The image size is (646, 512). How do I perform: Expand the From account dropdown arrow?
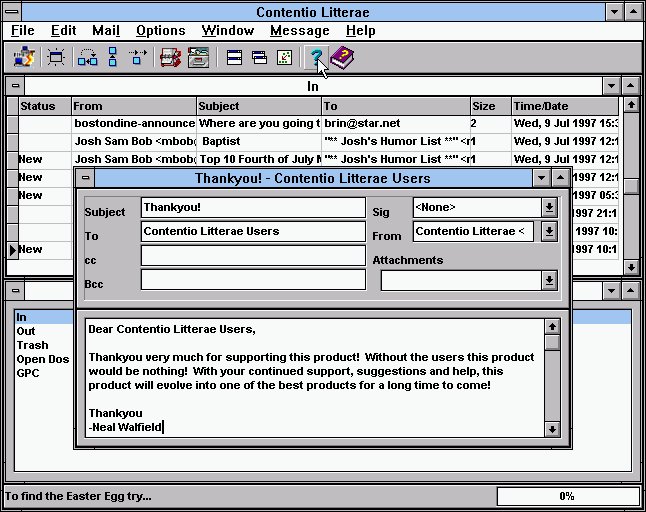[549, 231]
